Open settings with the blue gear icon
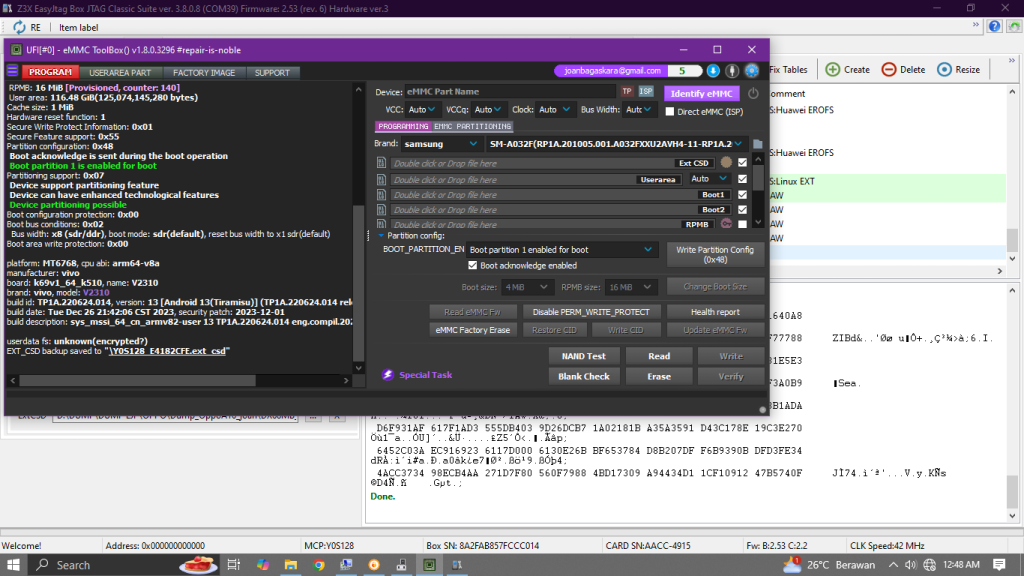Viewport: 1024px width, 576px height. (752, 71)
